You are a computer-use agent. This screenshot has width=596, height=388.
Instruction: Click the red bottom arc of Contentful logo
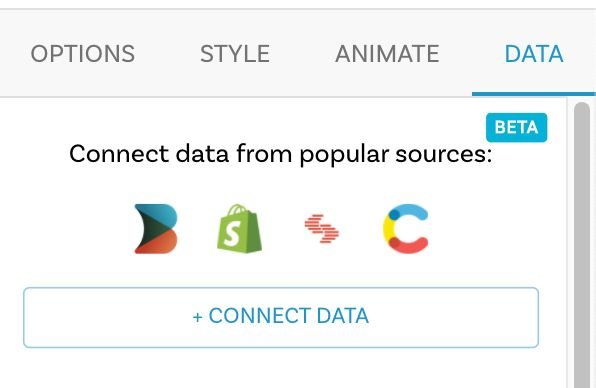407,245
